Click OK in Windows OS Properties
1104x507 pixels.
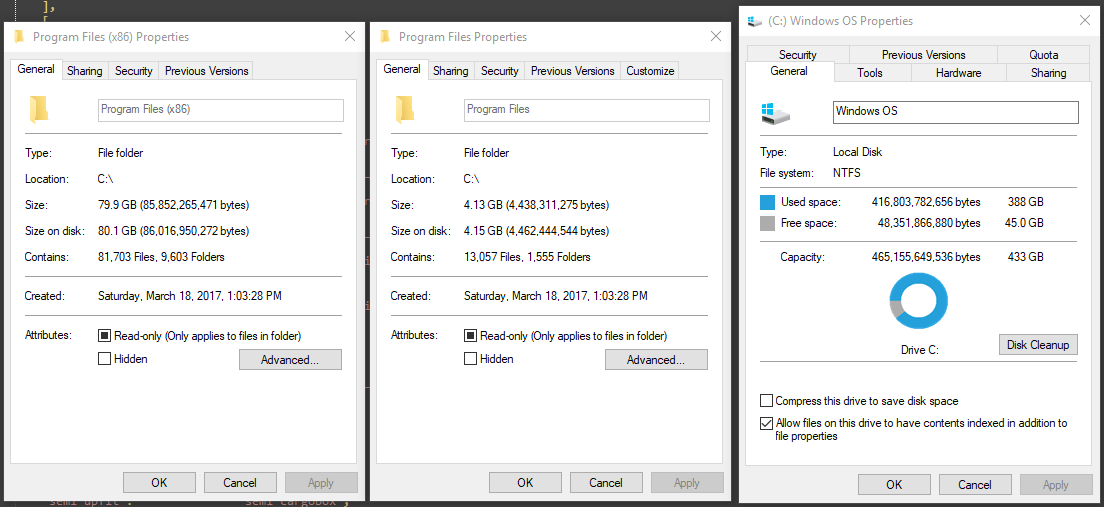coord(894,484)
